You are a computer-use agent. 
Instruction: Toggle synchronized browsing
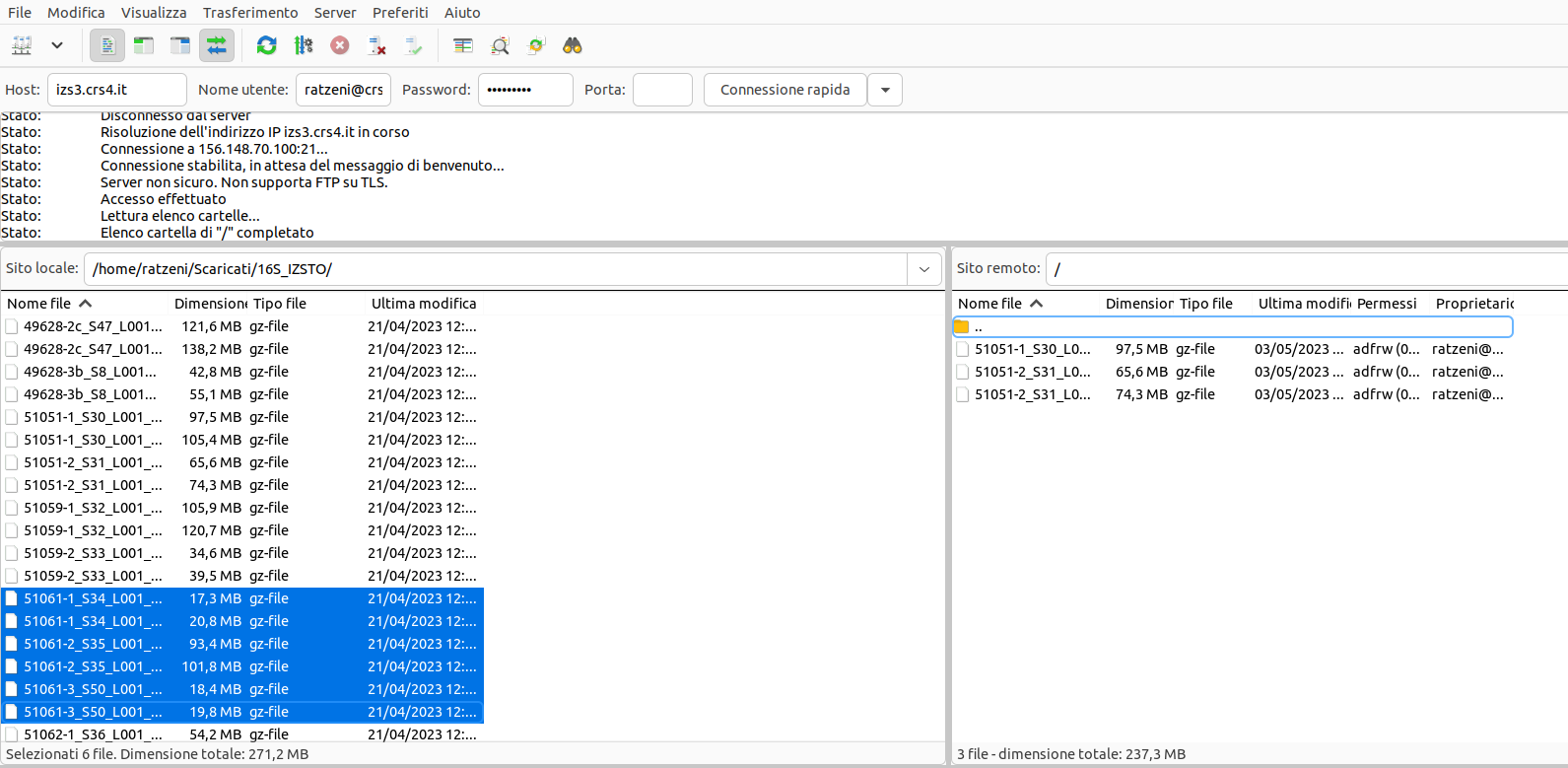[x=536, y=45]
